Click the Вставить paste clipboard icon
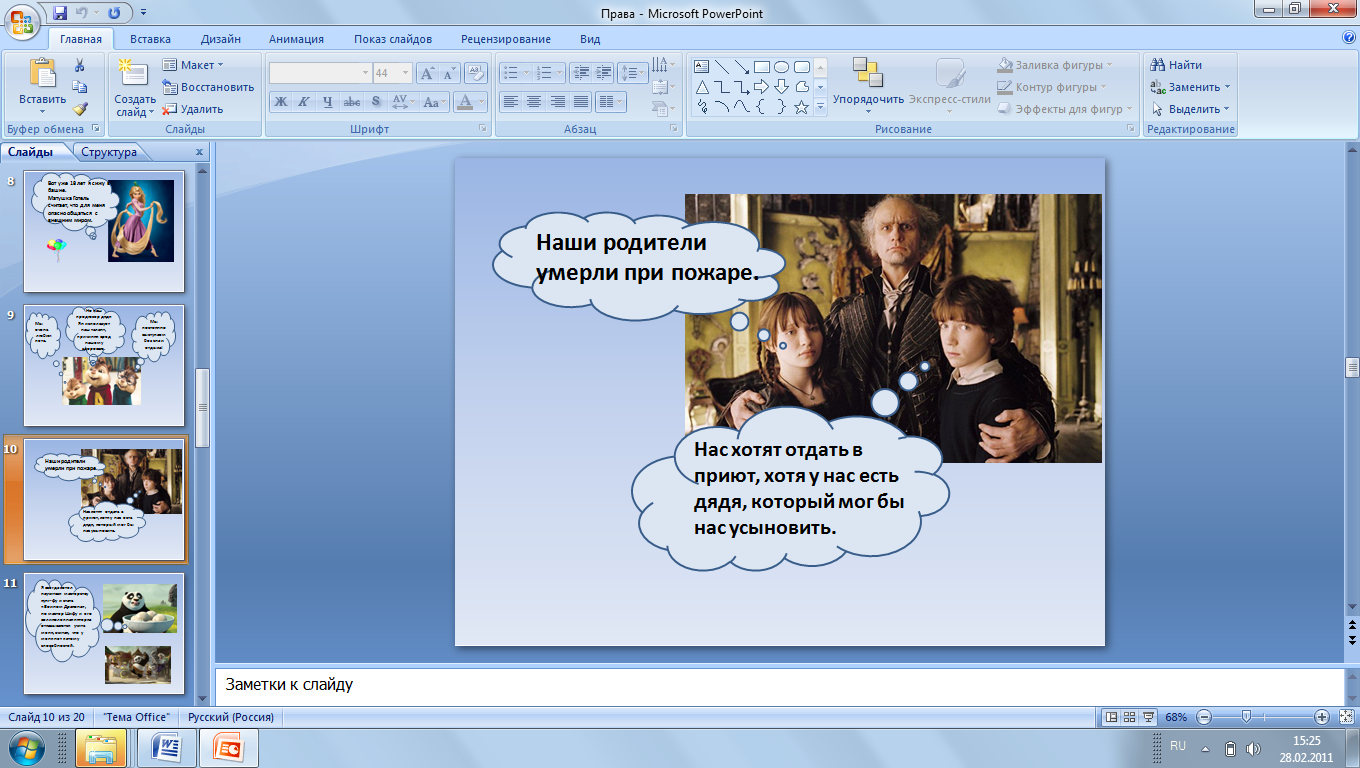This screenshot has height=768, width=1360. click(x=42, y=73)
